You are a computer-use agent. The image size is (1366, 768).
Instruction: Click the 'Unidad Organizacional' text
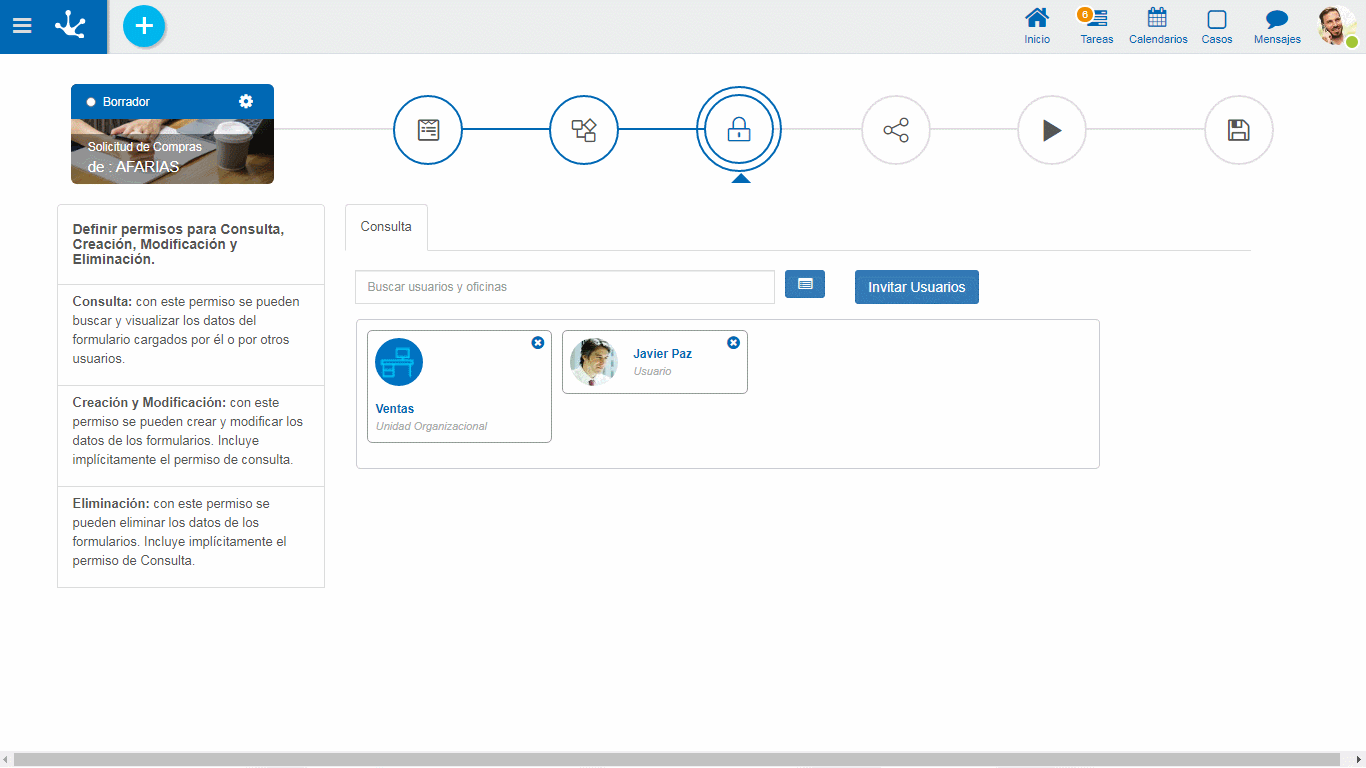click(431, 426)
